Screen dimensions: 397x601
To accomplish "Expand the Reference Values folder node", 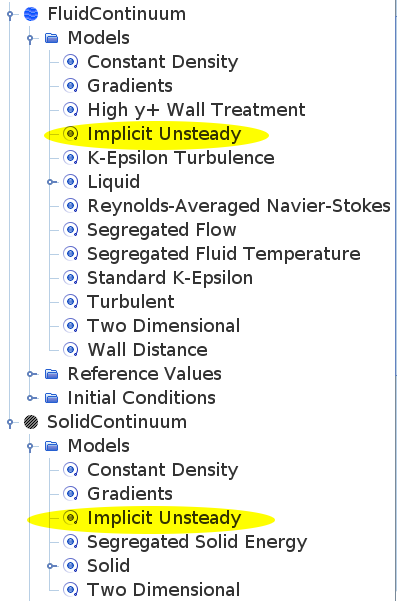I will point(30,374).
